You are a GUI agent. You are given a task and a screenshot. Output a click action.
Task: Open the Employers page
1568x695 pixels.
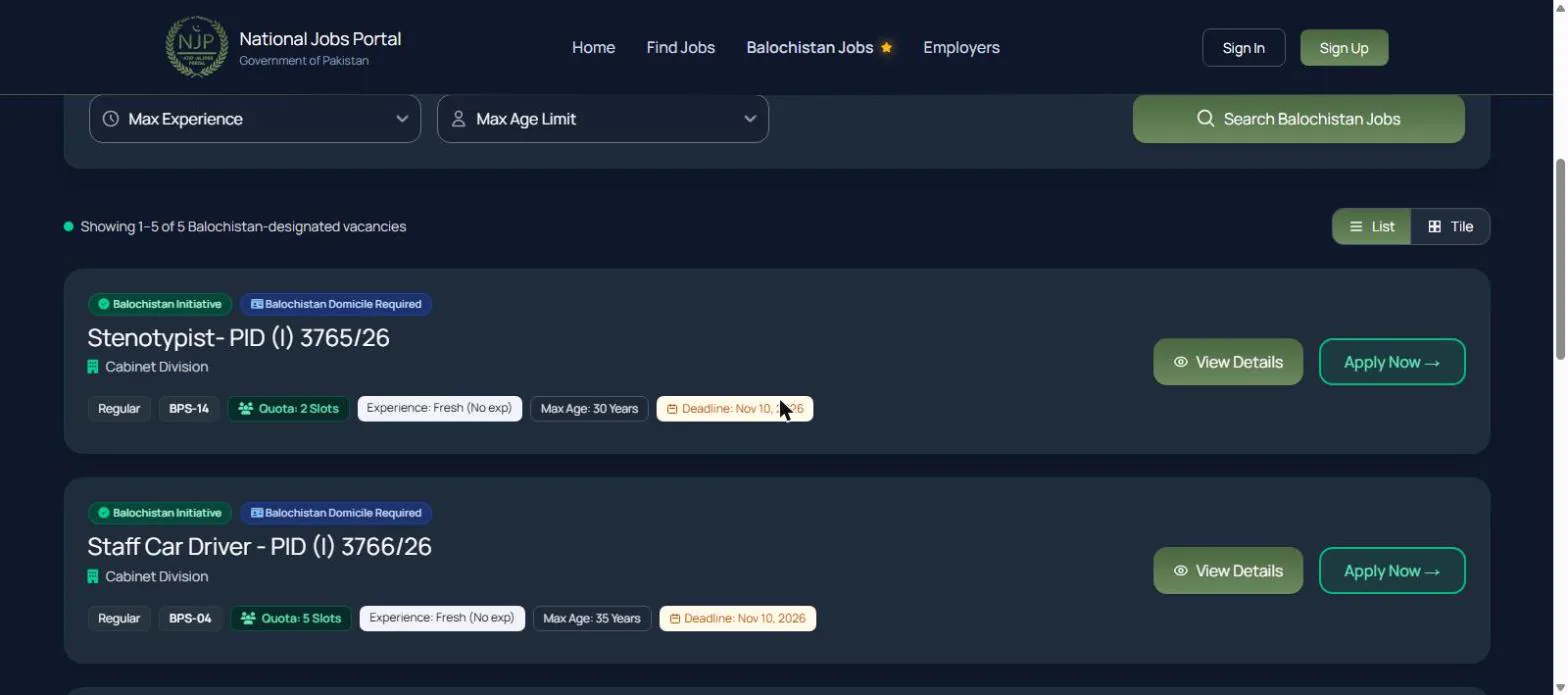click(961, 47)
